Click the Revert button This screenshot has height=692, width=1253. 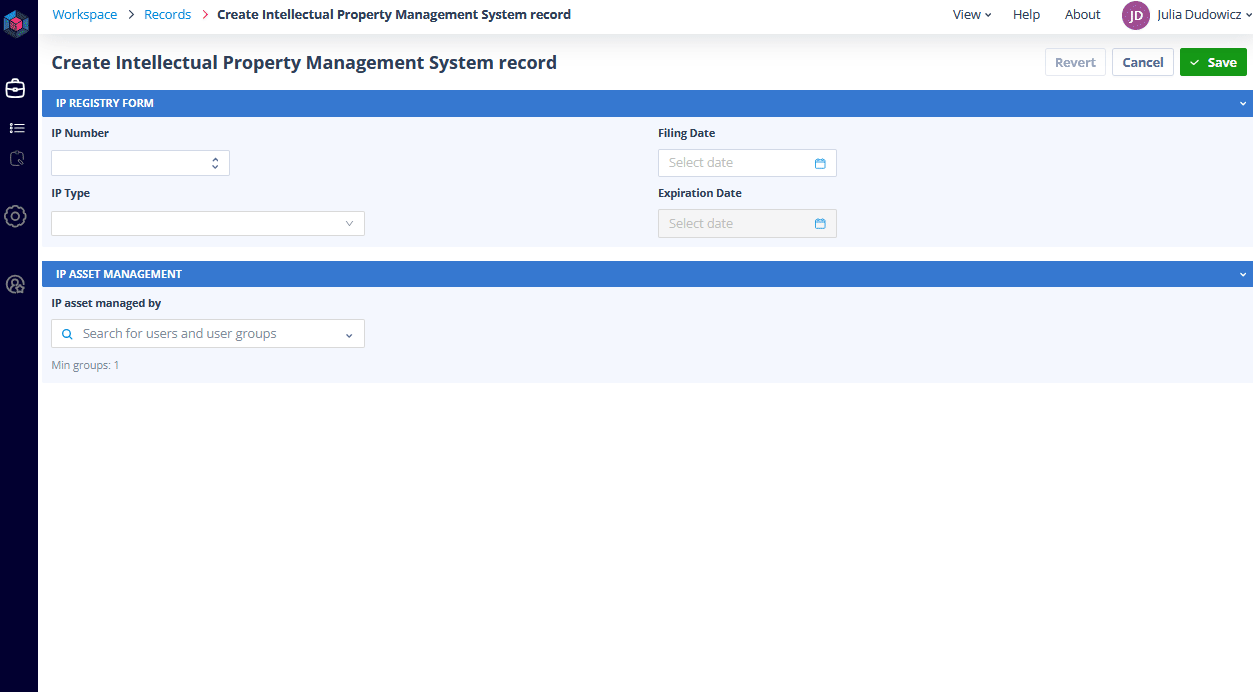coord(1076,62)
